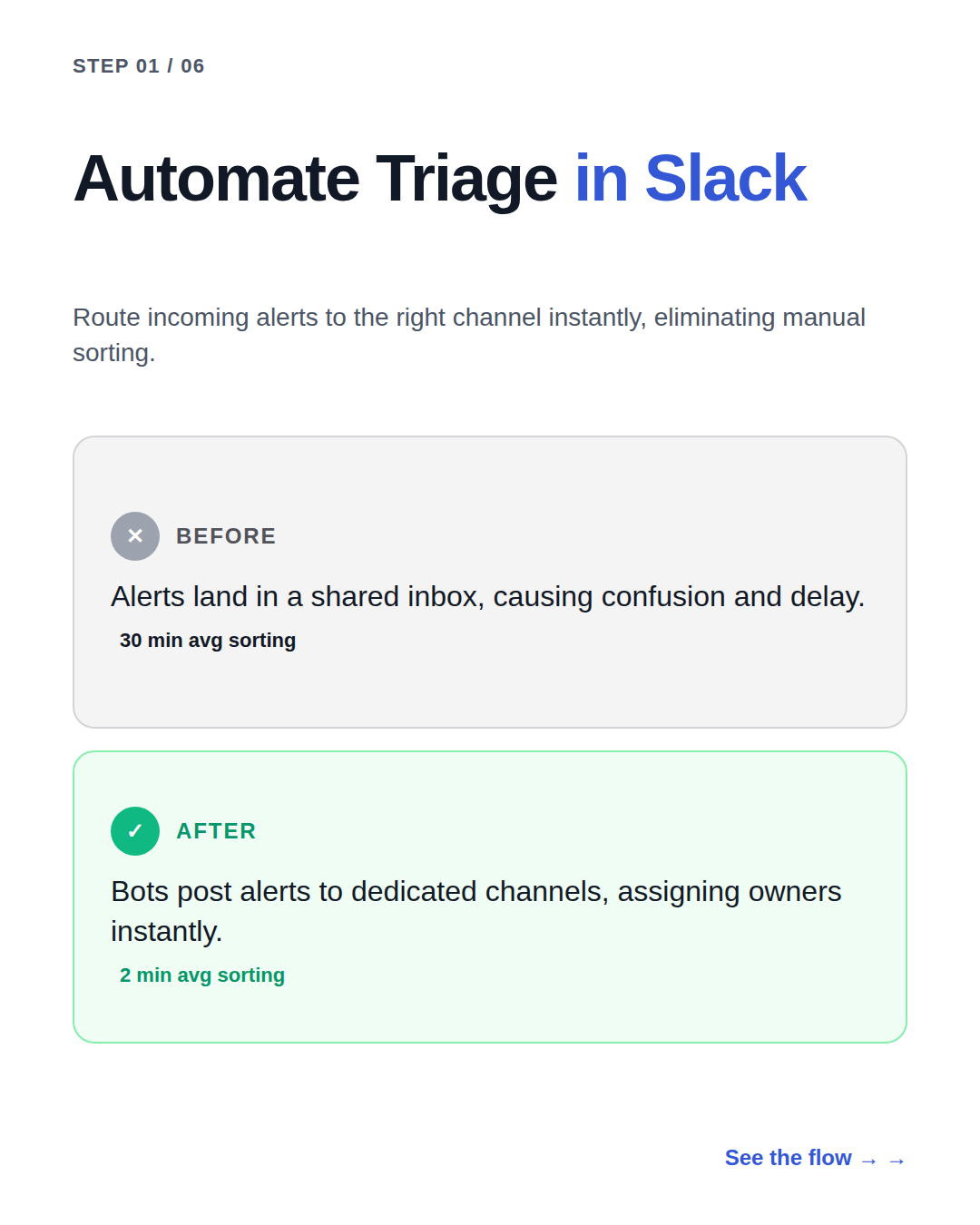
Task: Open the See the flow link
Action: point(815,1158)
